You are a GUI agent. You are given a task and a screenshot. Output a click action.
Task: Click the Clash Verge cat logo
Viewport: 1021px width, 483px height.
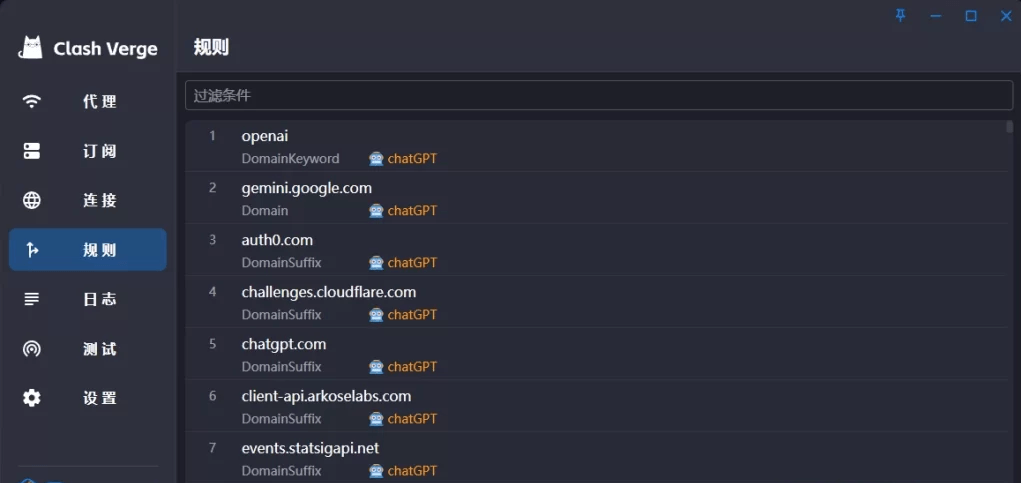[x=31, y=48]
